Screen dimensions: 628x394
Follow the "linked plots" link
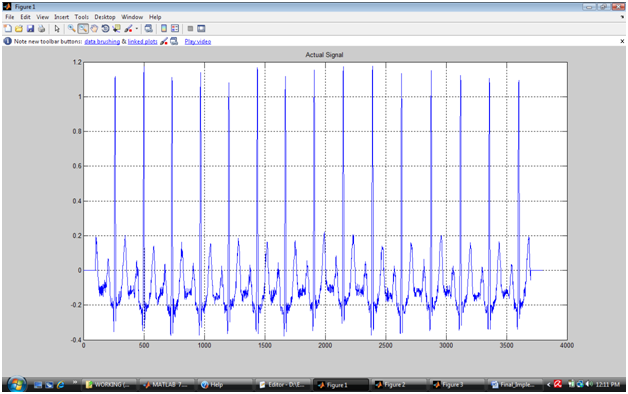[x=143, y=41]
